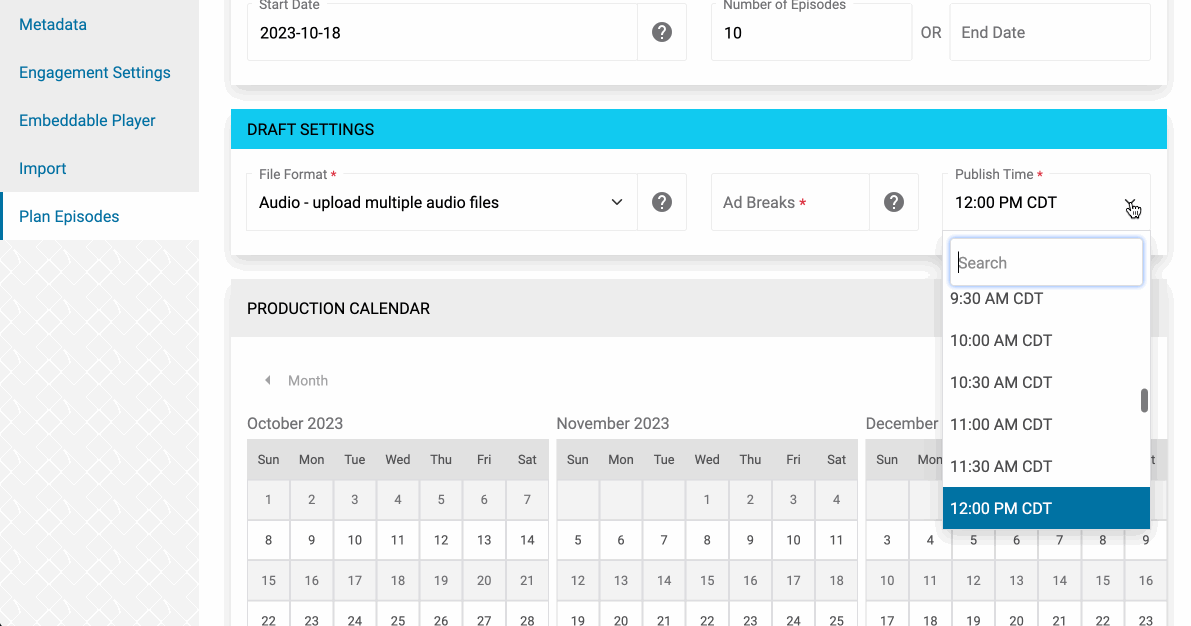1191x626 pixels.
Task: Open help icon beside Start Date
Action: (662, 32)
